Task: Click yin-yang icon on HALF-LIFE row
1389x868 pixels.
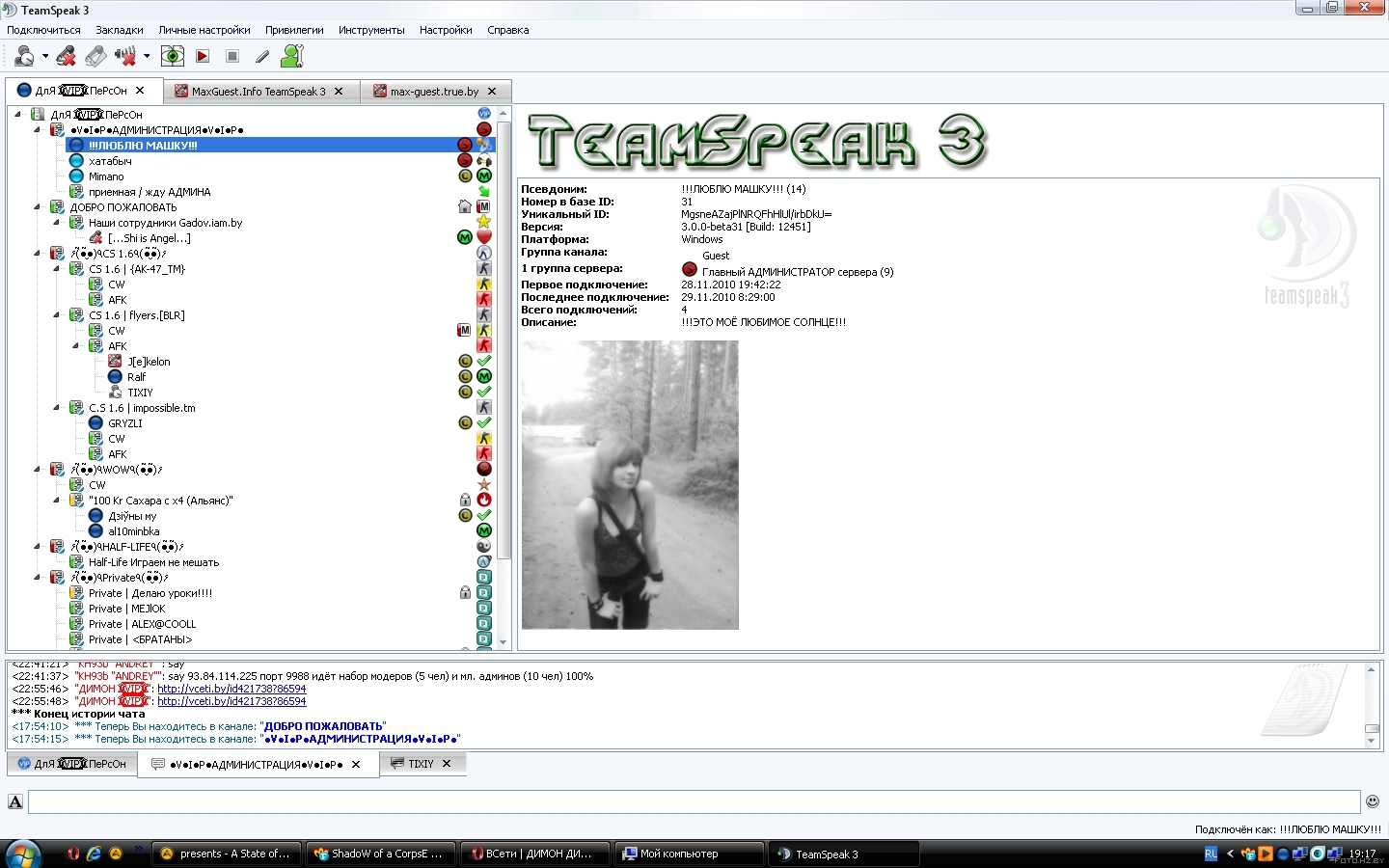Action: pos(484,546)
